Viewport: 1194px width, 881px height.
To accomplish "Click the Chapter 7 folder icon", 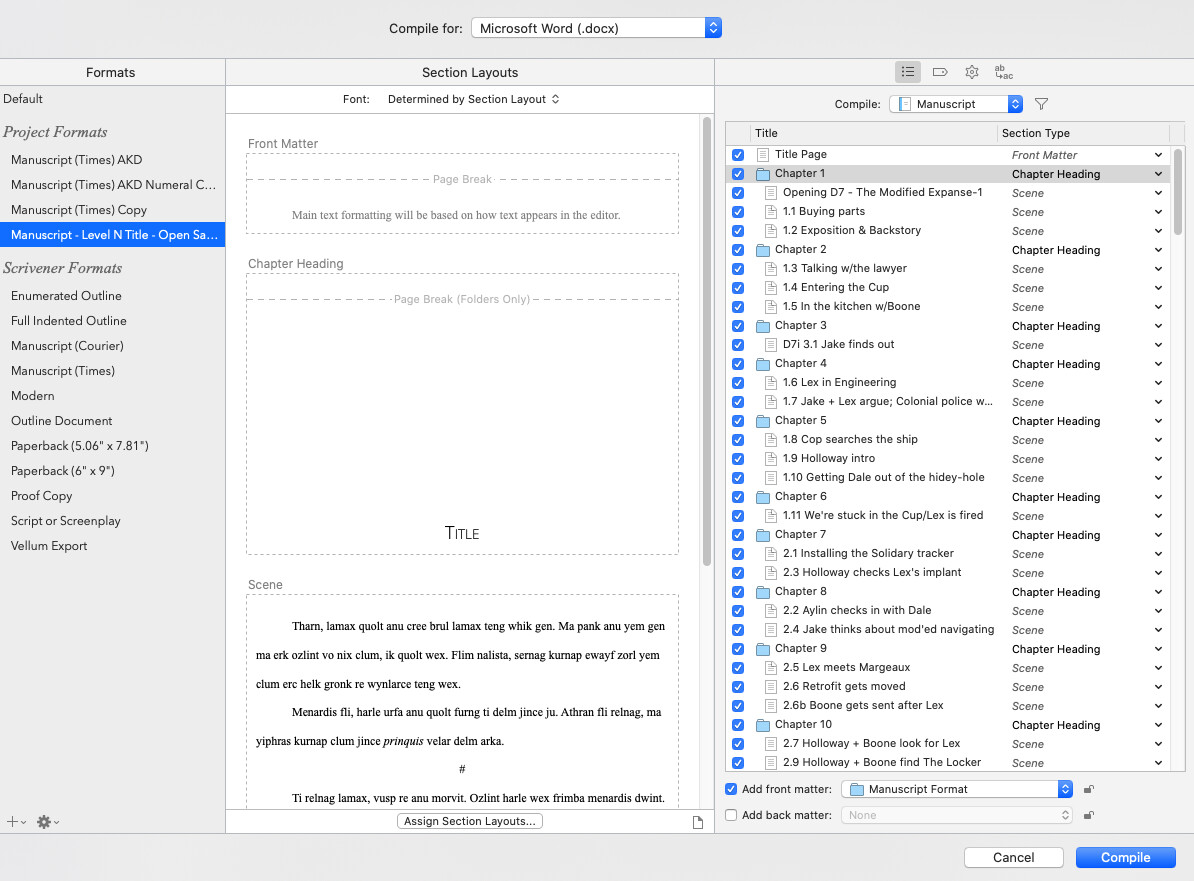I will (762, 535).
